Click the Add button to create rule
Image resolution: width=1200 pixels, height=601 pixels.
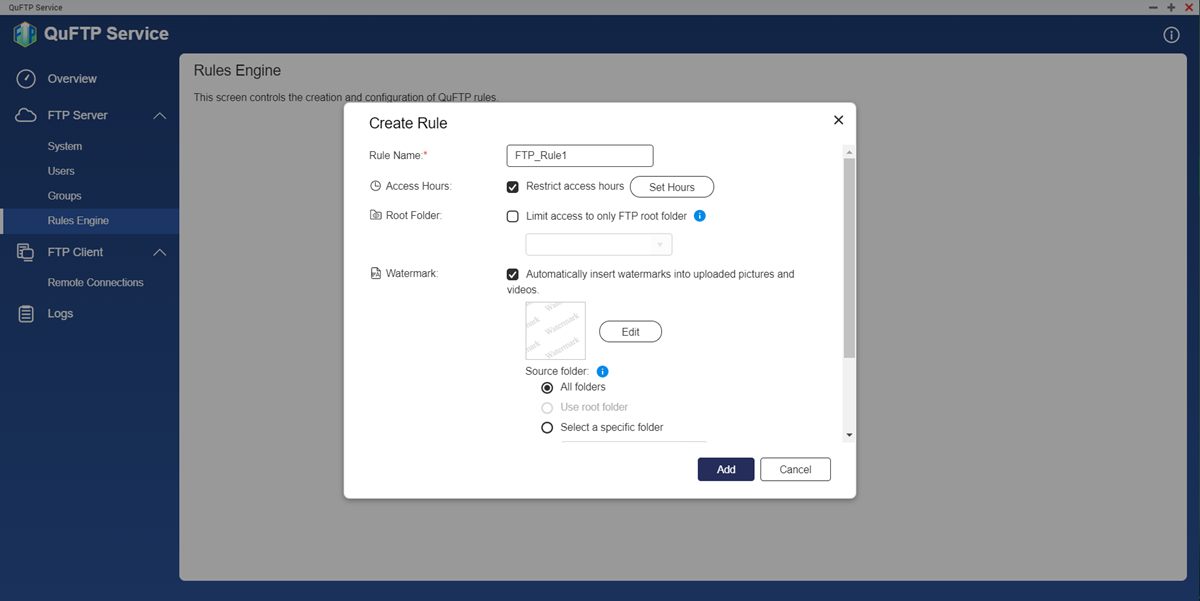point(725,470)
